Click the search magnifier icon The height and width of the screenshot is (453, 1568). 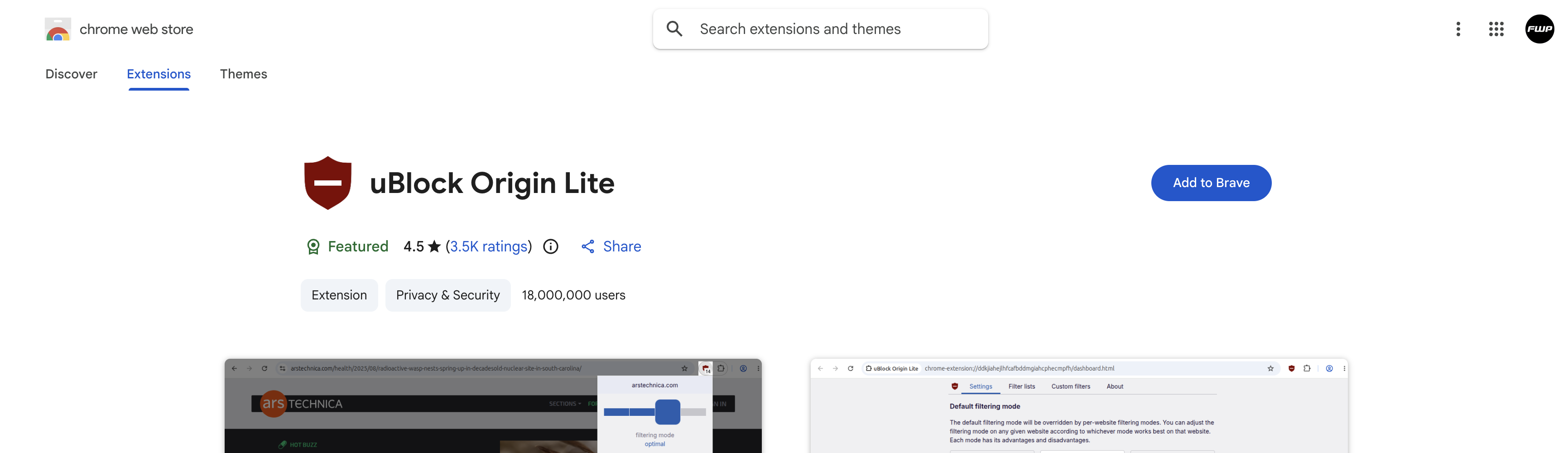coord(674,29)
